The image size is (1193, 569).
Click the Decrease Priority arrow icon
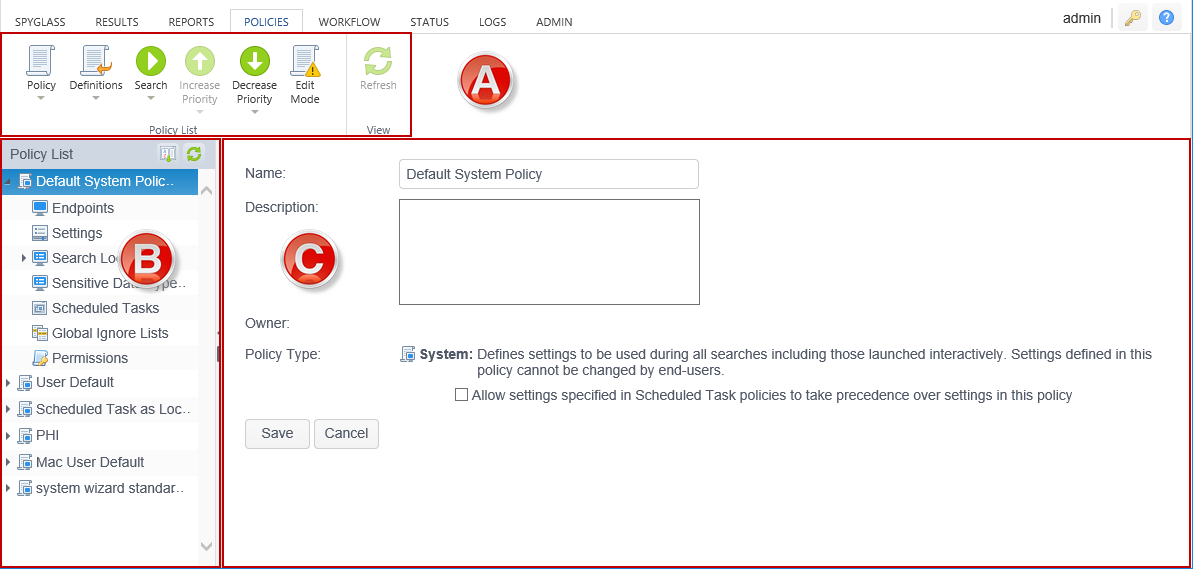[x=254, y=62]
